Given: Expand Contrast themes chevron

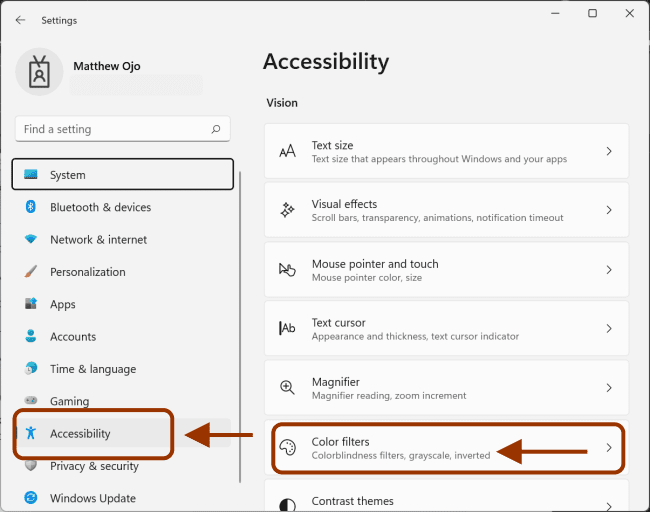Looking at the screenshot, I should coord(609,506).
